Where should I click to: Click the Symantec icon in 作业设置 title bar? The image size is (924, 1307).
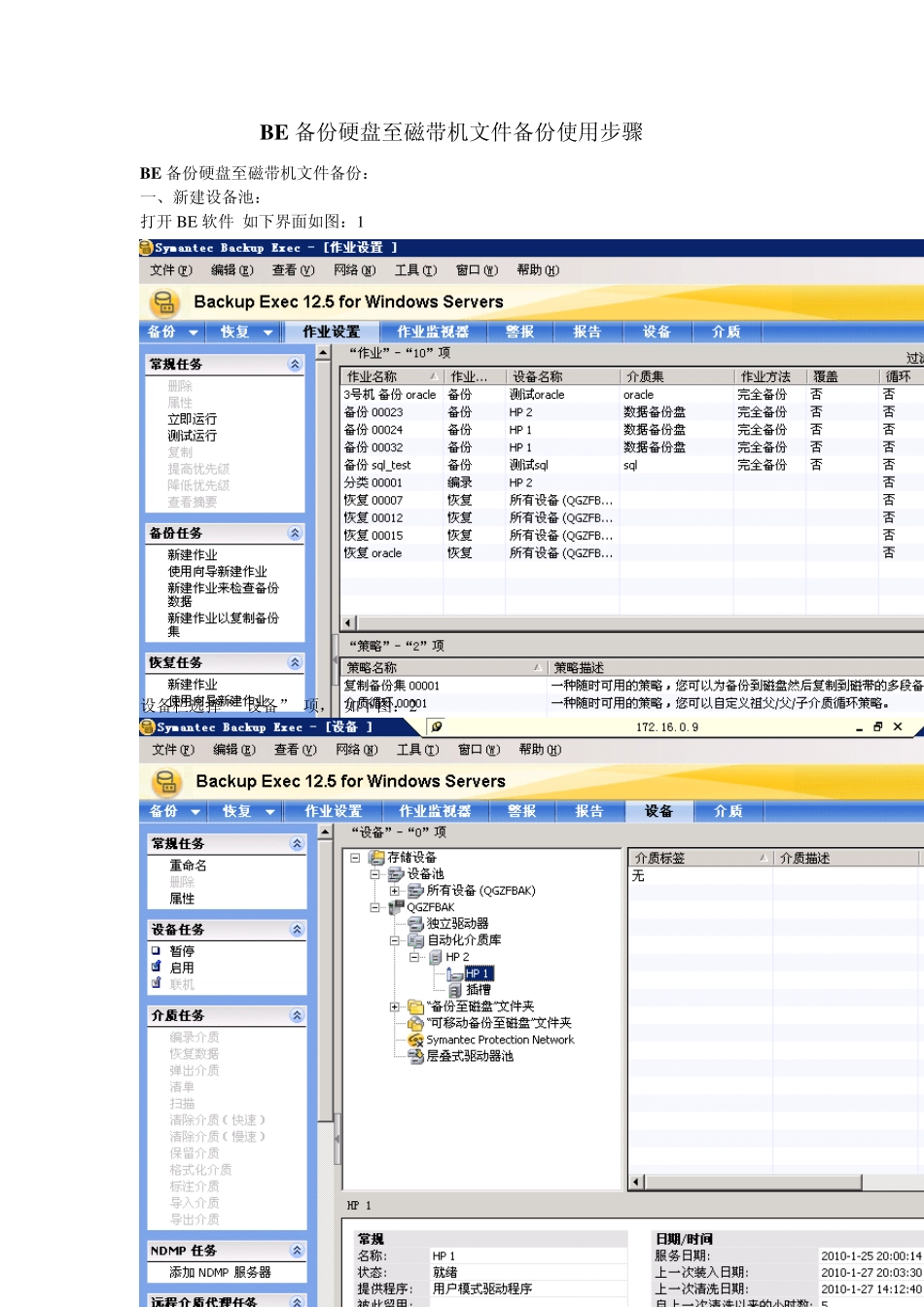pos(147,248)
